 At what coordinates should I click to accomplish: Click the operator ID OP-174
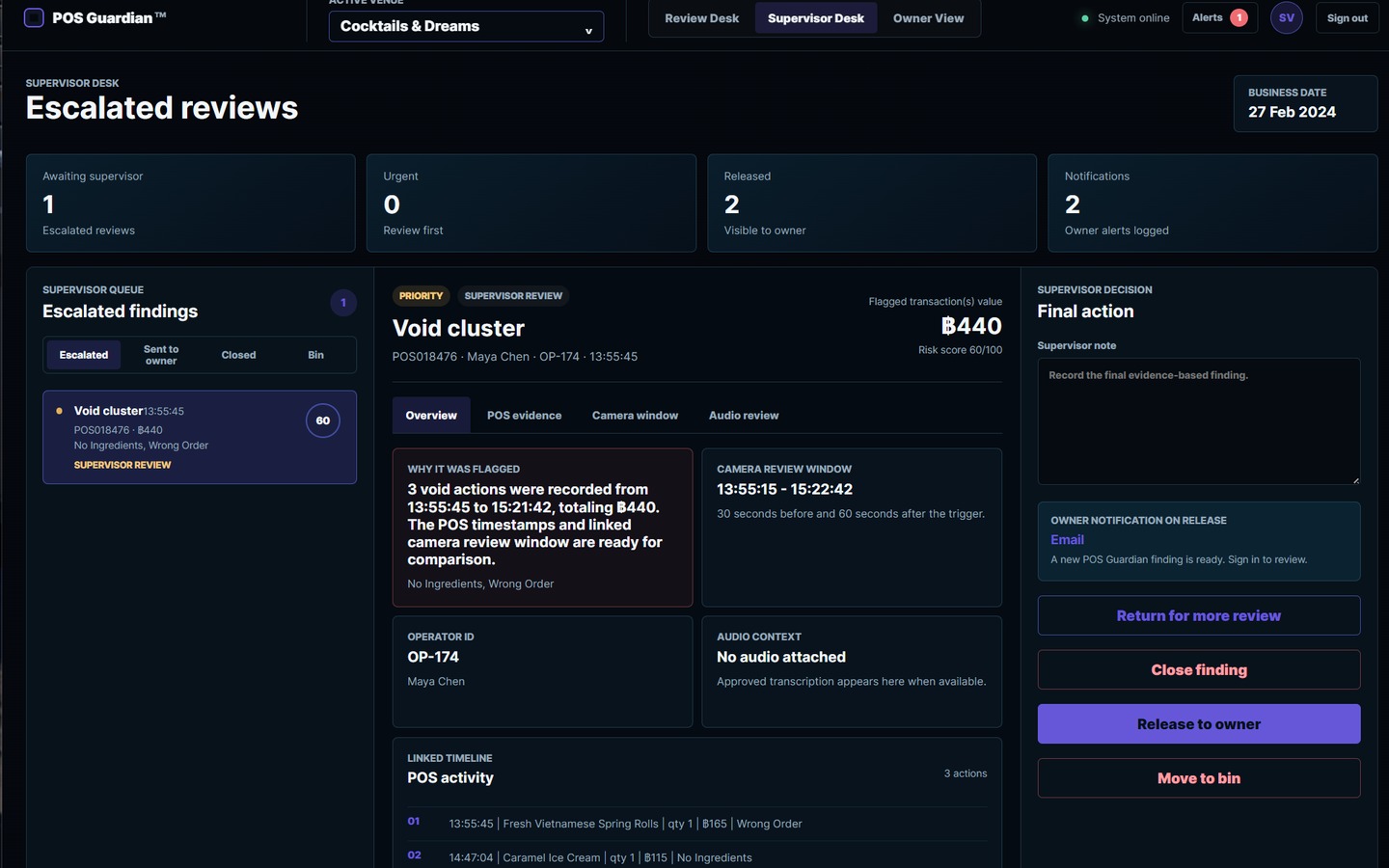(433, 657)
